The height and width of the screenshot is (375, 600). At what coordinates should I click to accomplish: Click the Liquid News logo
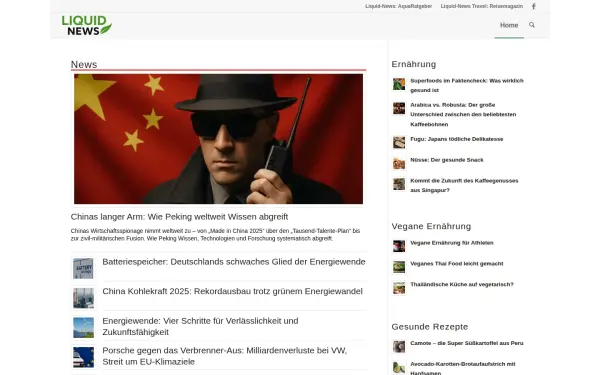tap(87, 26)
